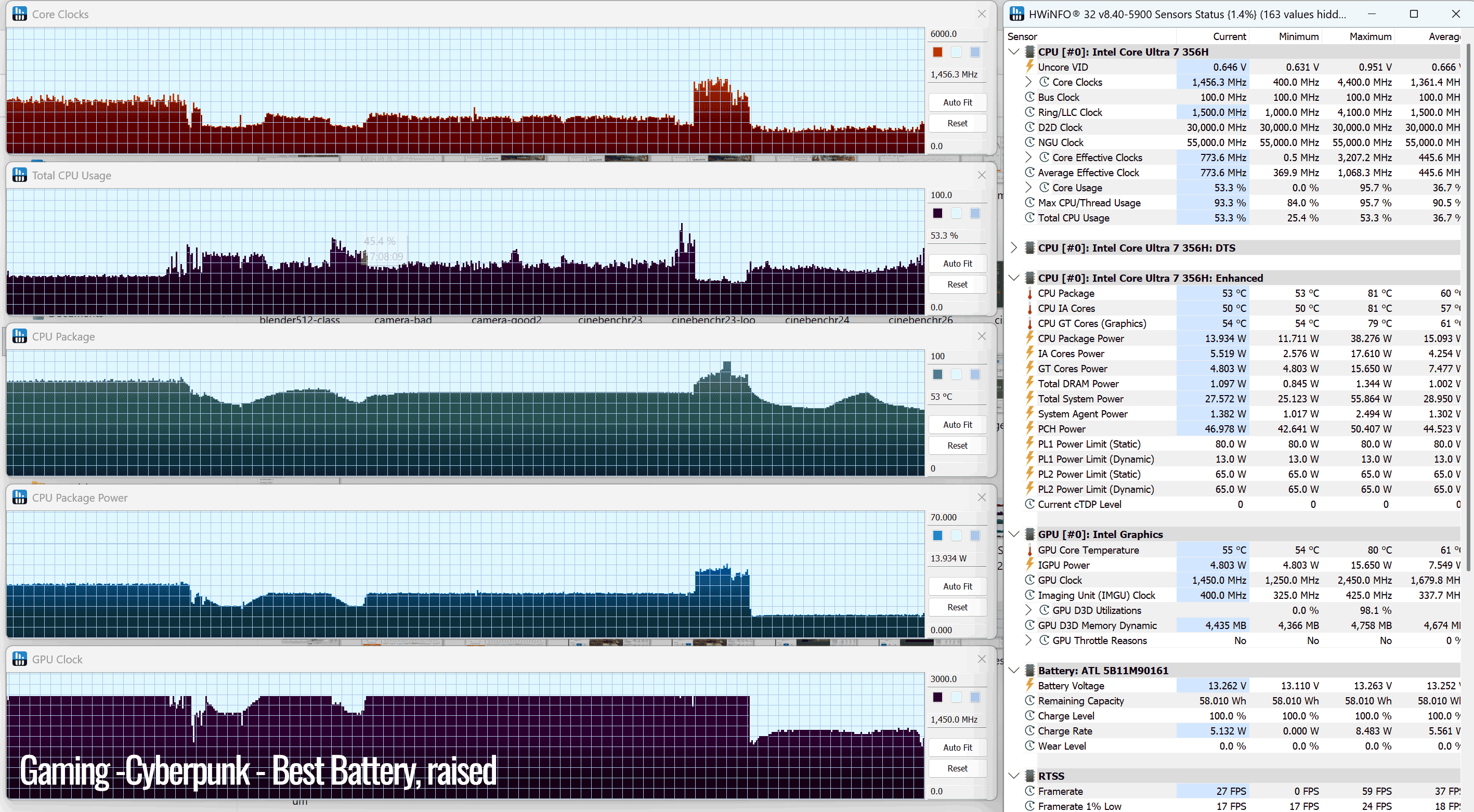
Task: Click the lightning icon next to Total System Power
Action: tap(1030, 398)
